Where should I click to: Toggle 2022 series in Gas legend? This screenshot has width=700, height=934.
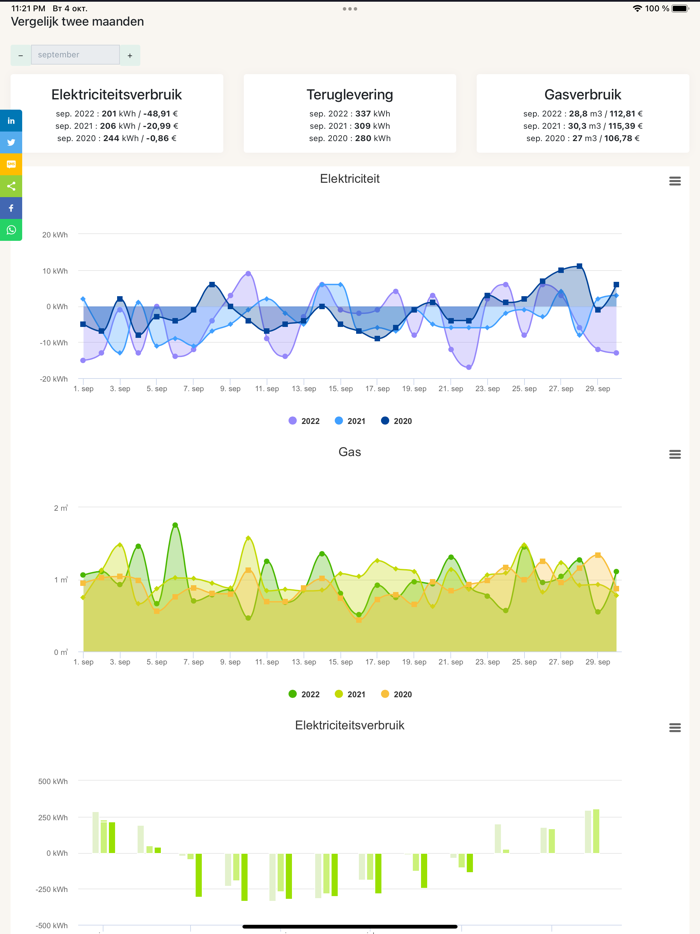pyautogui.click(x=304, y=694)
